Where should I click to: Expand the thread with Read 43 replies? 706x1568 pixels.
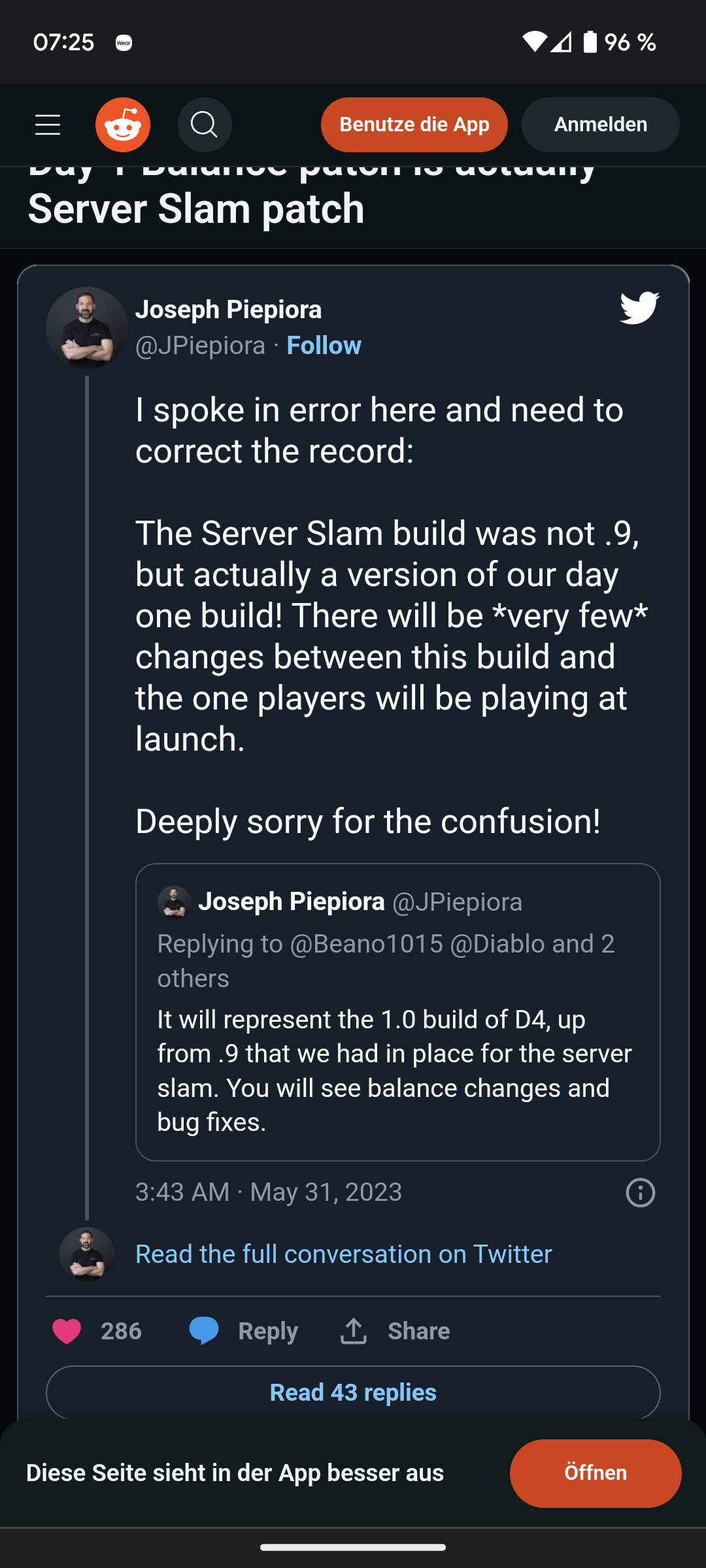click(x=353, y=1392)
